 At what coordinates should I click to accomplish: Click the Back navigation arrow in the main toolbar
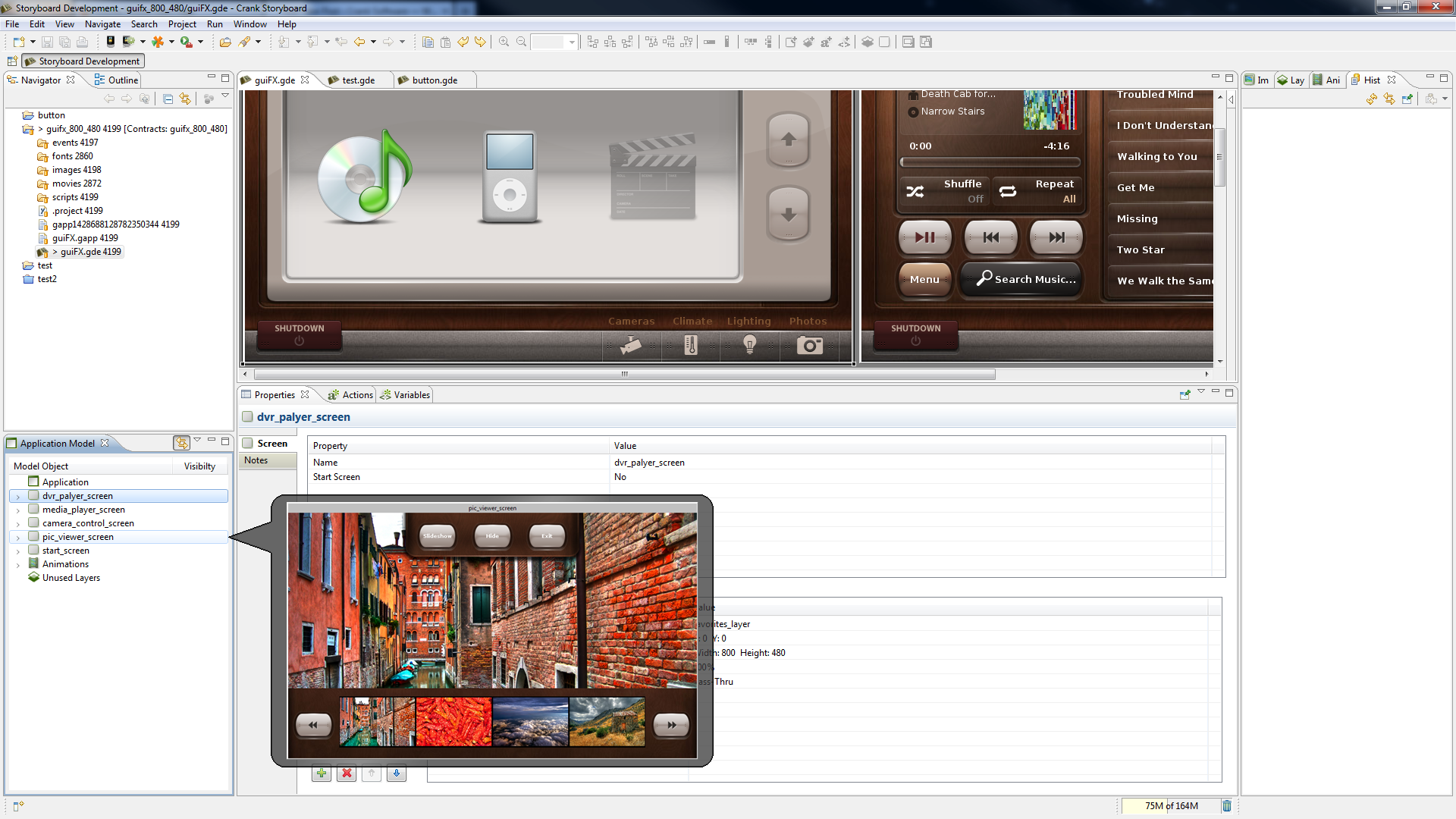tap(359, 42)
